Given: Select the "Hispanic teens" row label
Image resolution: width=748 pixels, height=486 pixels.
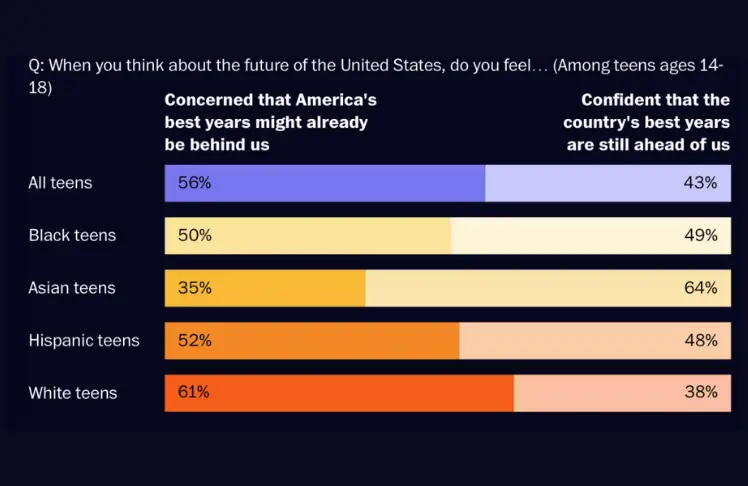Looking at the screenshot, I should point(84,340).
